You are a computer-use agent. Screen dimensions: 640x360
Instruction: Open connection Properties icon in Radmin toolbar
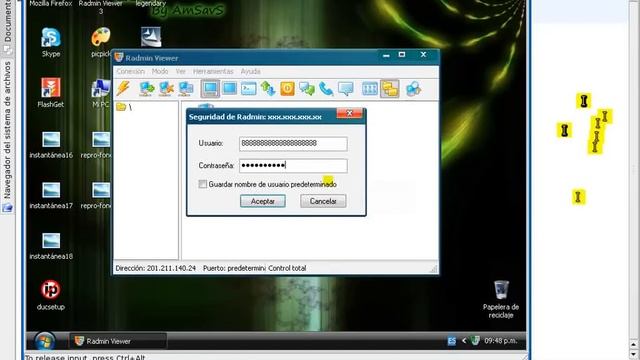pyautogui.click(x=186, y=89)
